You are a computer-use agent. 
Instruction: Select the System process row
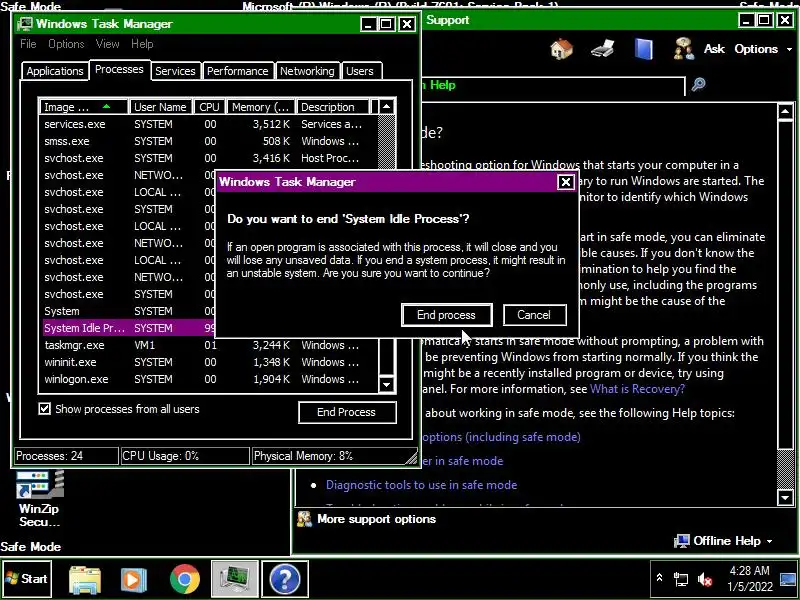pyautogui.click(x=129, y=311)
